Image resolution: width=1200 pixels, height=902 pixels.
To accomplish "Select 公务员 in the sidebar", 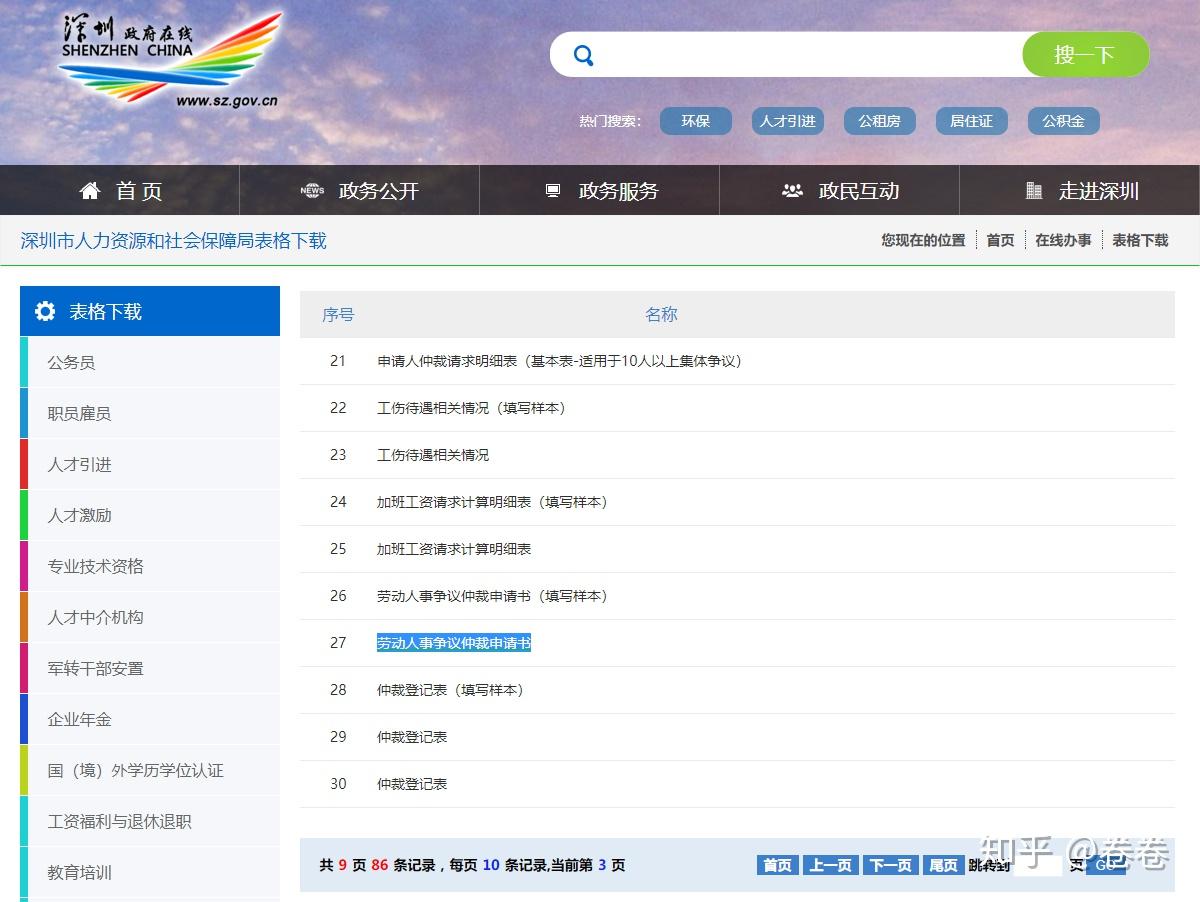I will click(x=150, y=362).
